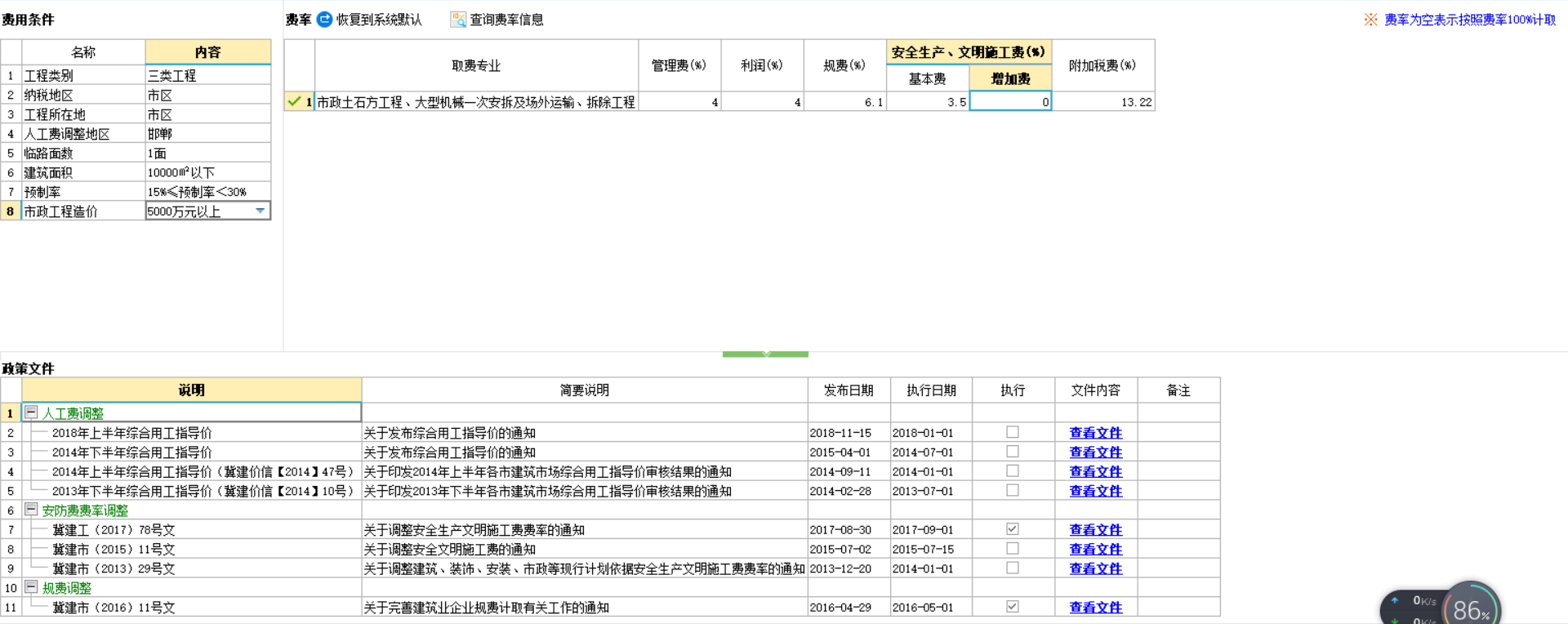This screenshot has height=624, width=1568.
Task: Open 查看文件 for 2018年上半年综合用工指导价
Action: pyautogui.click(x=1096, y=433)
